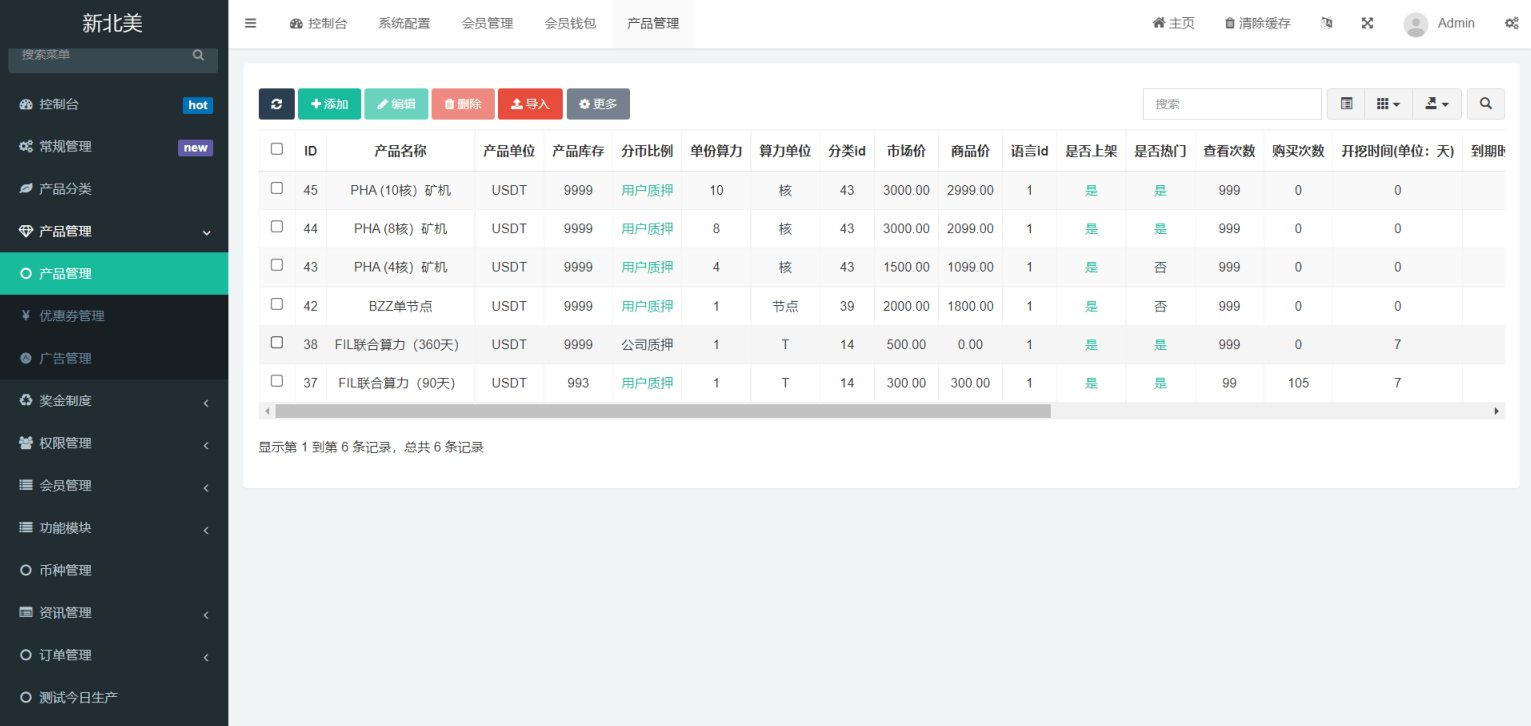Tick the checkbox on the BZZ单节点 row
The width and height of the screenshot is (1531, 726).
[276, 304]
